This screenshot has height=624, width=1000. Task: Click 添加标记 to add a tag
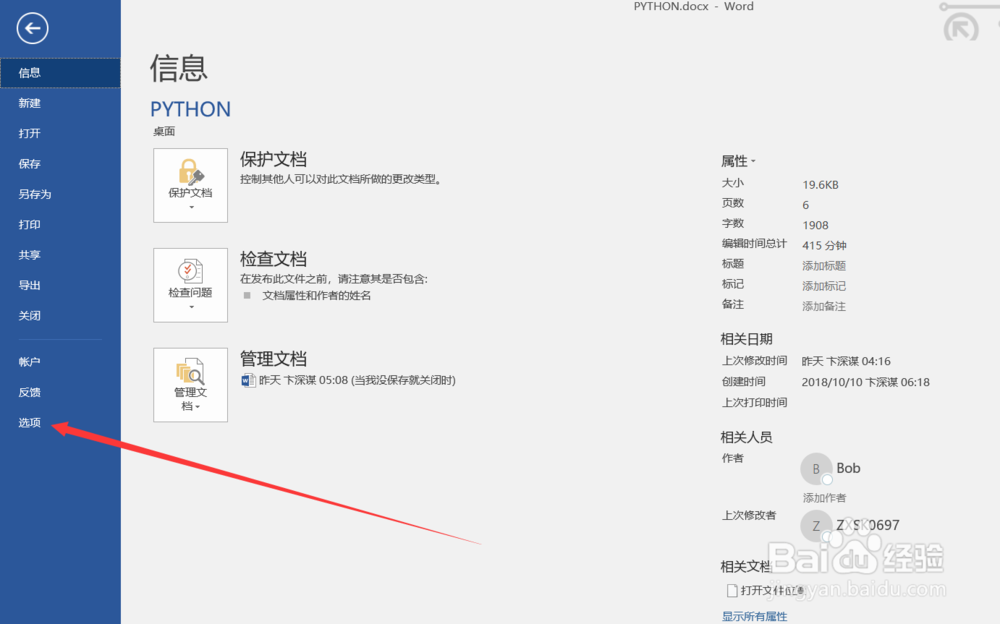(x=823, y=286)
